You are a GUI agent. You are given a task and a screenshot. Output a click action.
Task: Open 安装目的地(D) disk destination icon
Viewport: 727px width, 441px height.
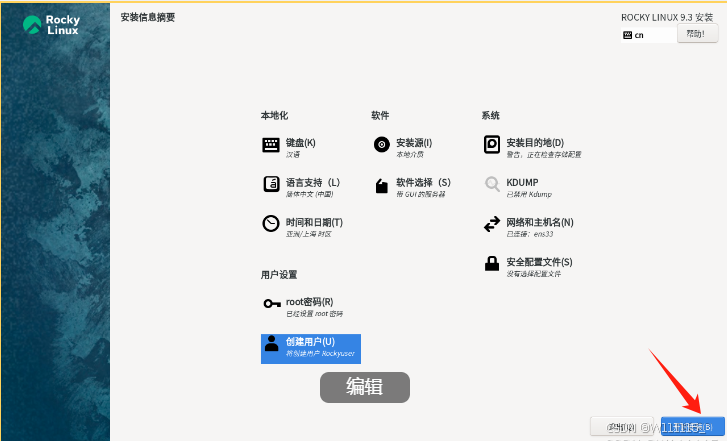click(491, 145)
